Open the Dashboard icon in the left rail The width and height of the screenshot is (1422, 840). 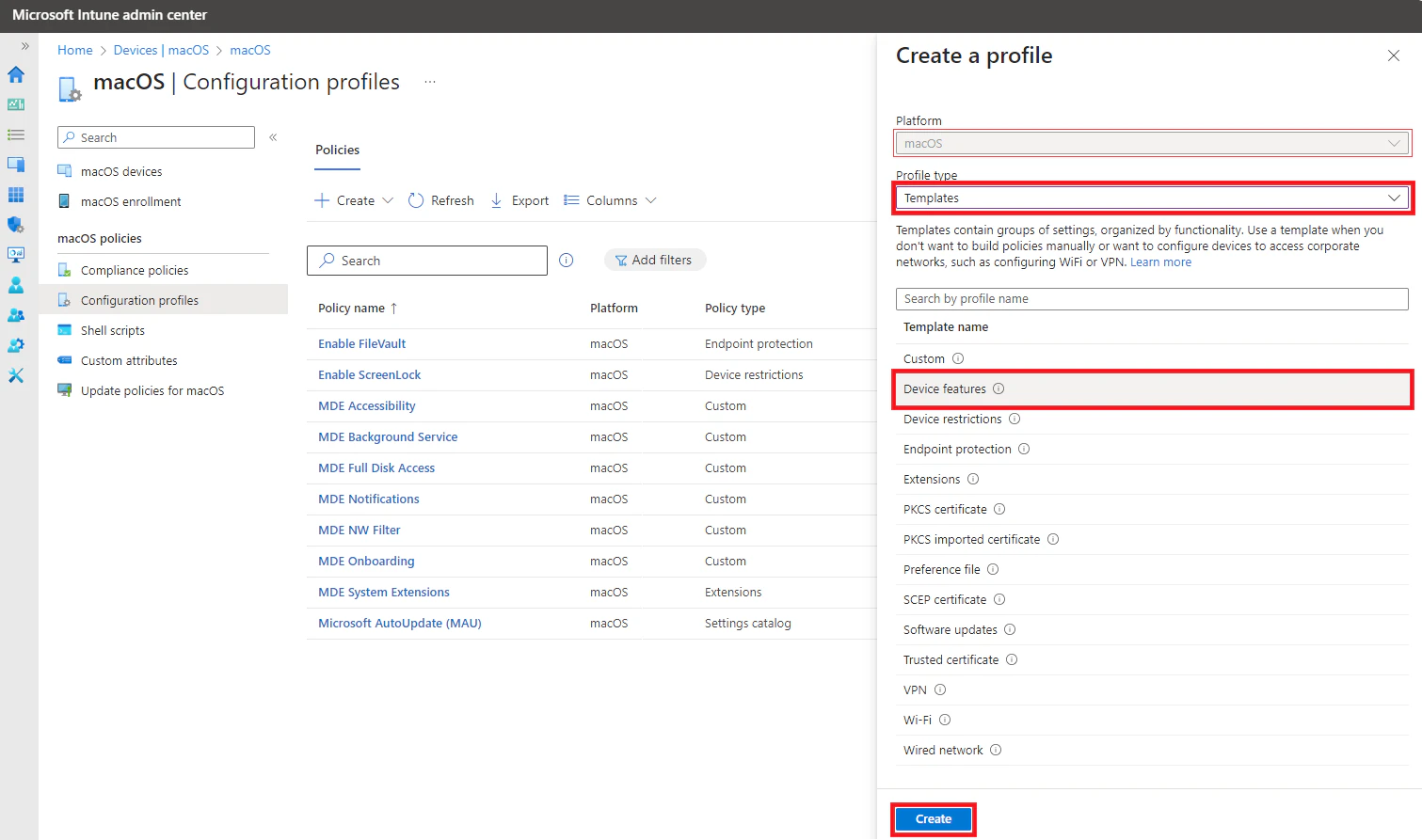click(x=16, y=104)
